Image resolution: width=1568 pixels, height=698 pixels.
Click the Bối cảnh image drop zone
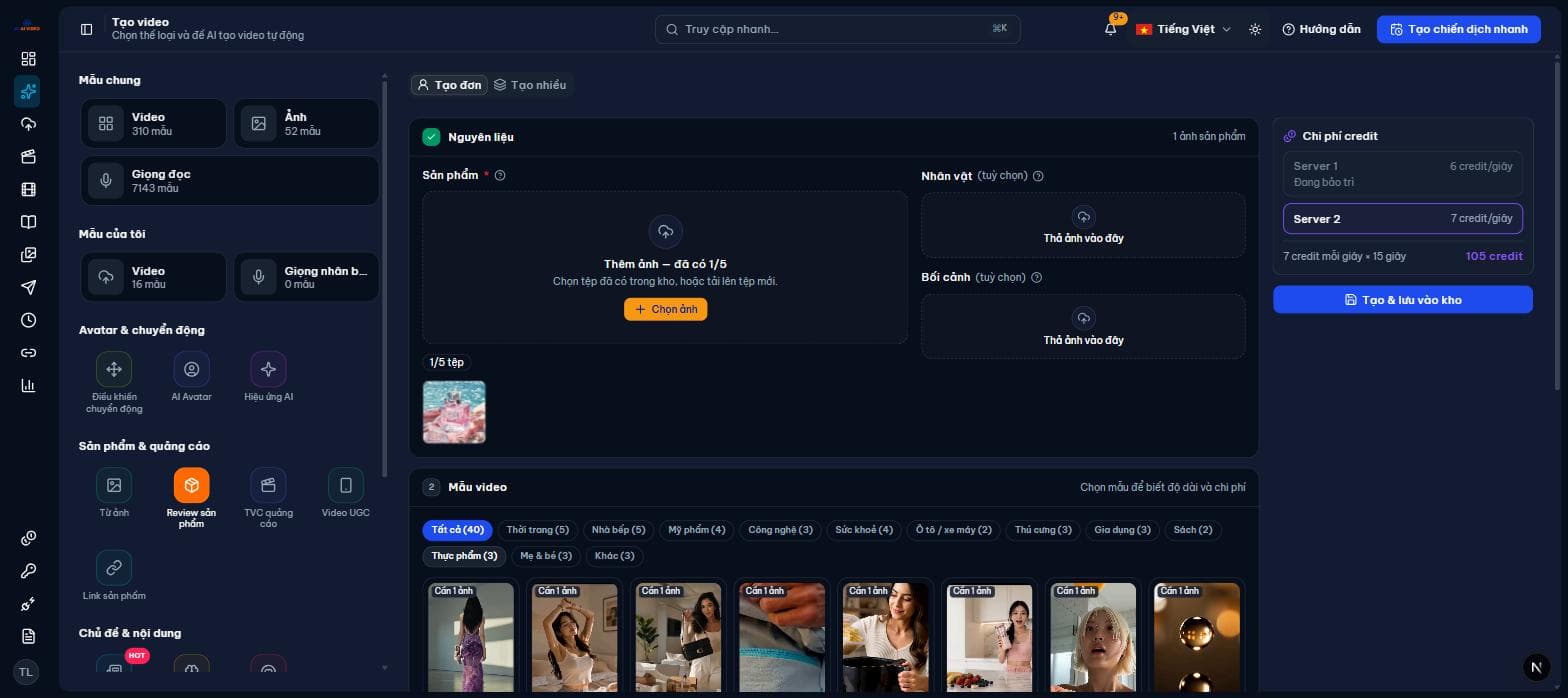[1083, 327]
